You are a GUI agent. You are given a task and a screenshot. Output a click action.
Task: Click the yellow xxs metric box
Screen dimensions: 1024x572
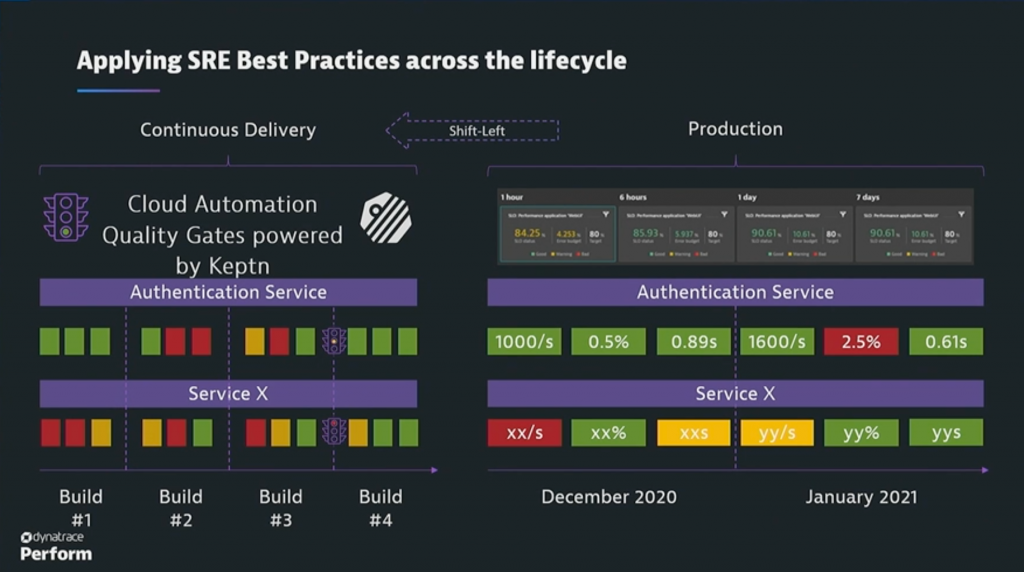(693, 433)
